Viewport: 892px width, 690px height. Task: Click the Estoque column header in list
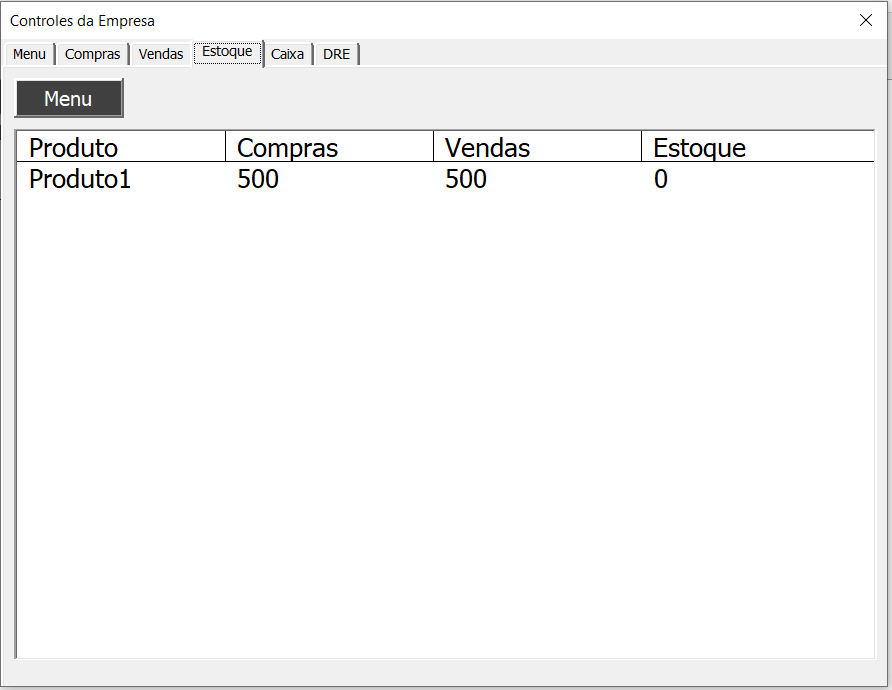(758, 147)
